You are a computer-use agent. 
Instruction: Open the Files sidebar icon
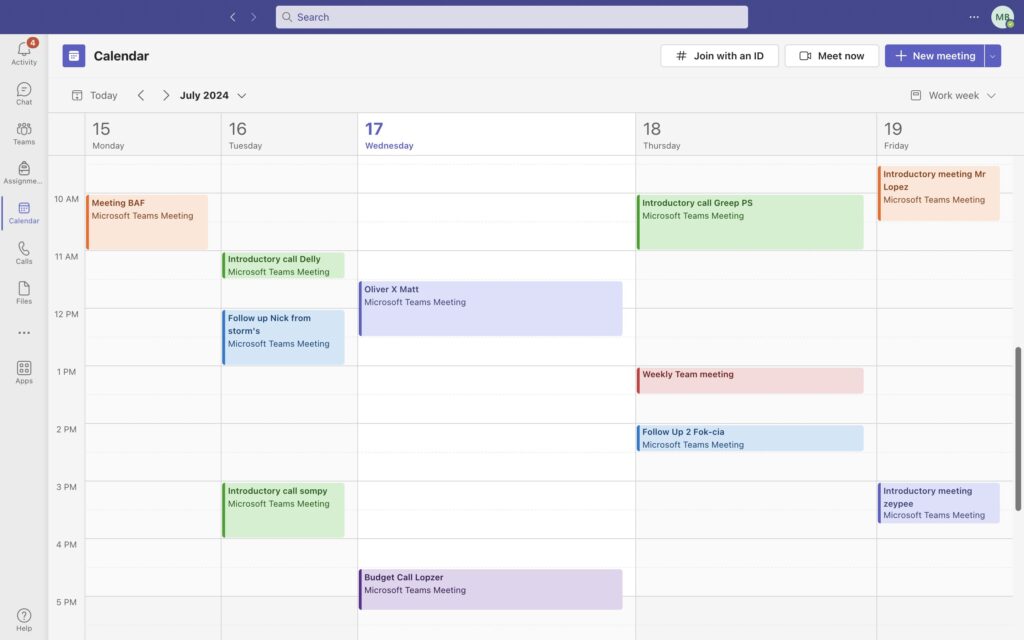[x=24, y=293]
